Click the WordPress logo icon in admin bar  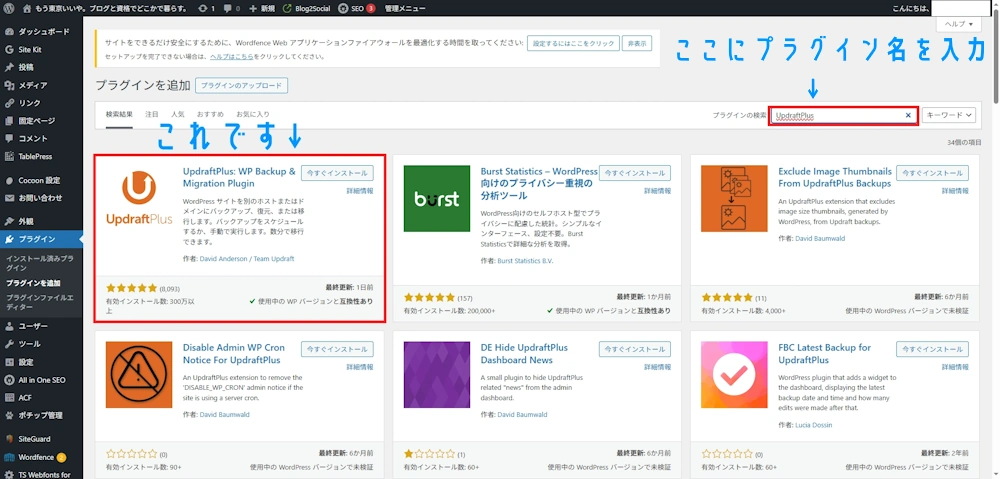[x=9, y=8]
